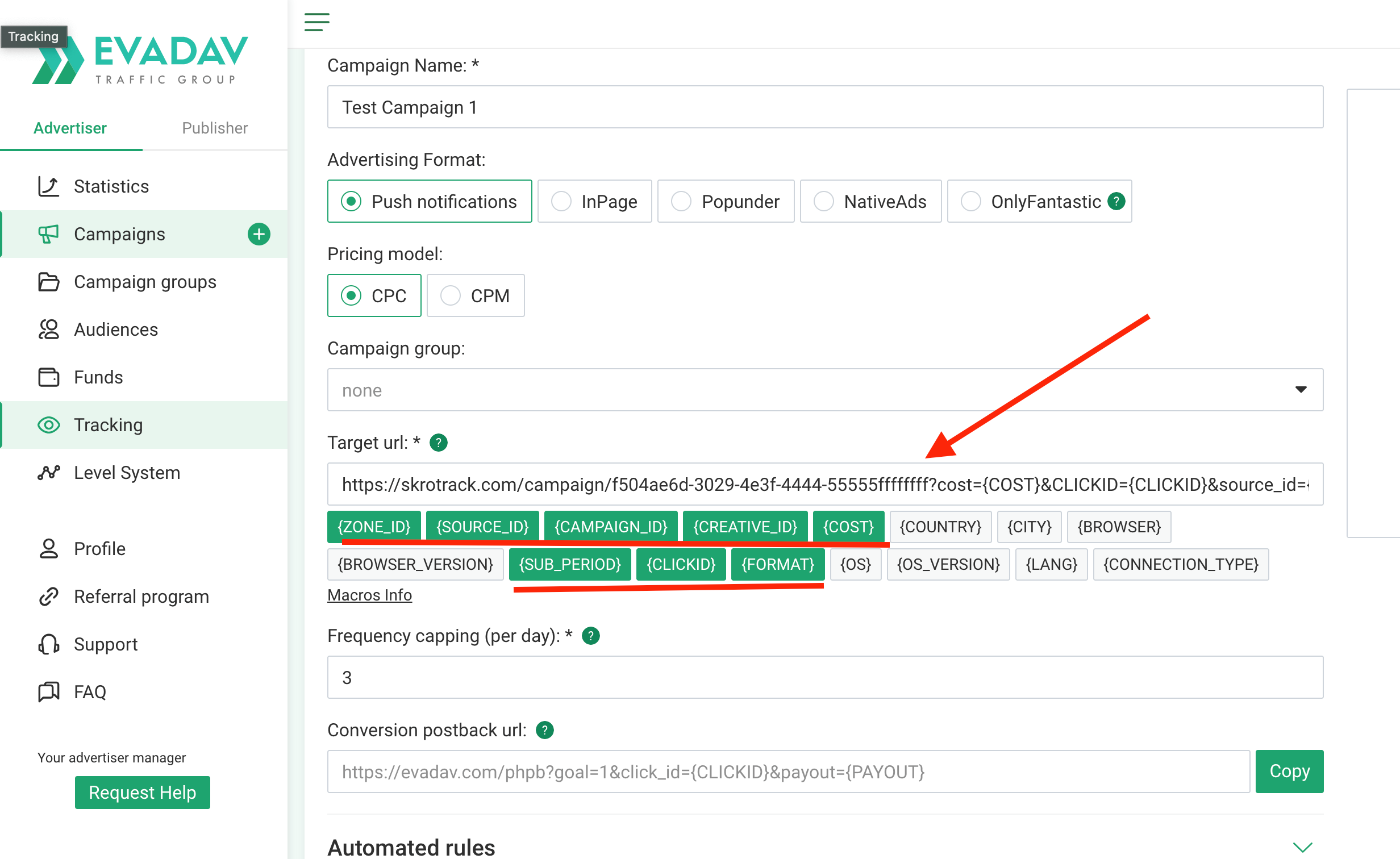Viewport: 1400px width, 859px height.
Task: Click the Frequency capping help icon
Action: 591,636
